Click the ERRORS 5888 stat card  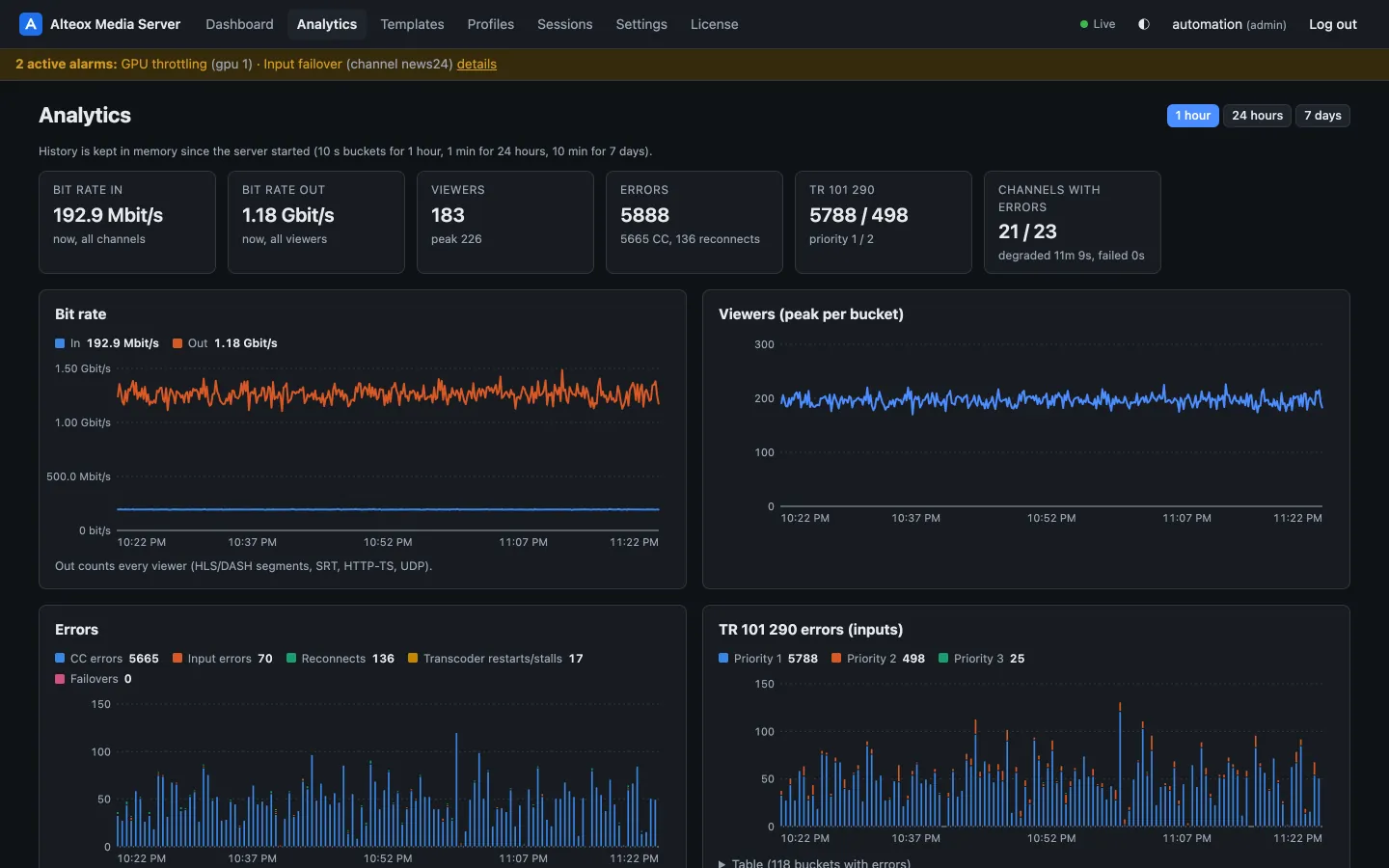tap(694, 222)
